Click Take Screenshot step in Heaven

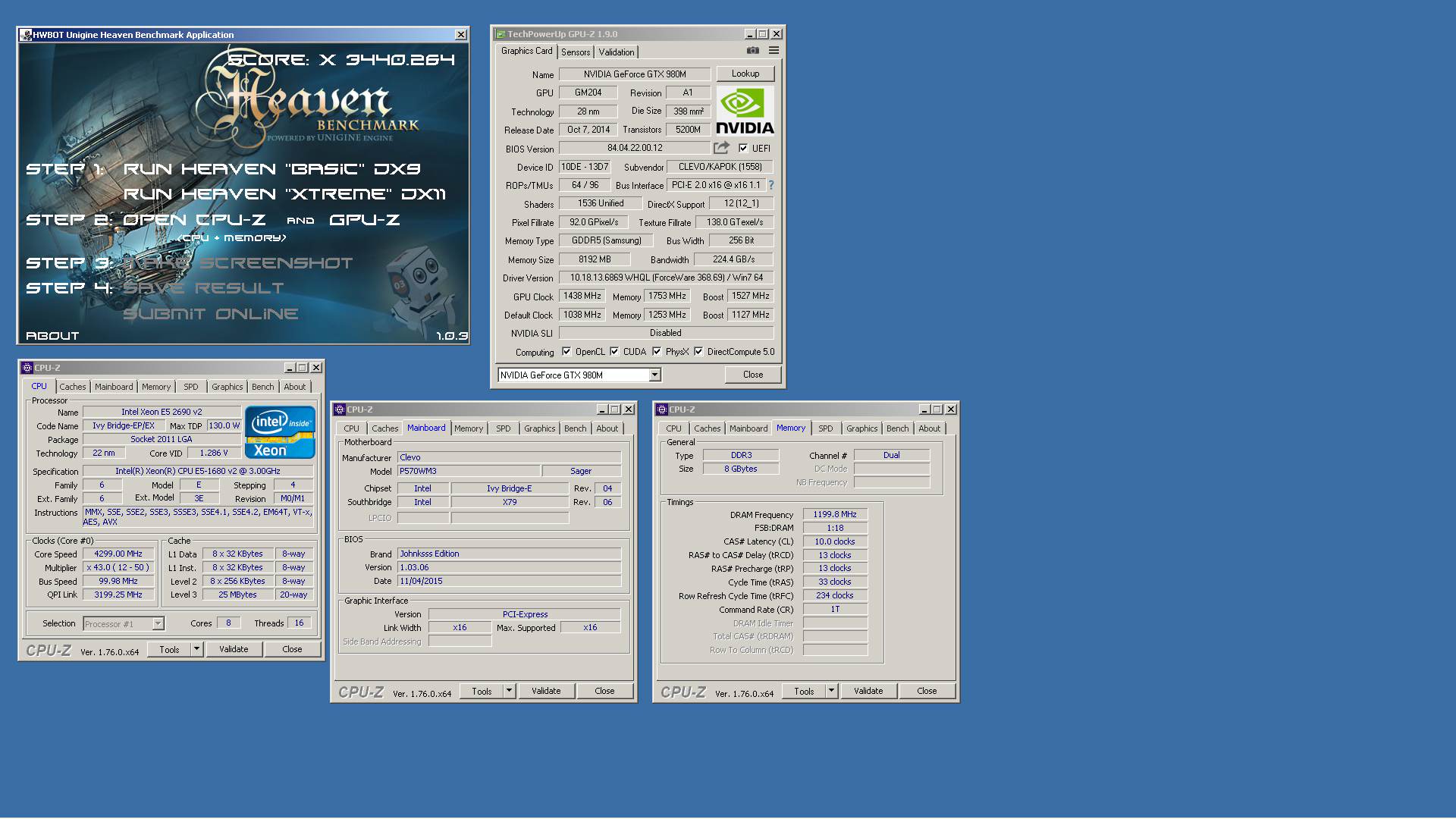coord(237,263)
